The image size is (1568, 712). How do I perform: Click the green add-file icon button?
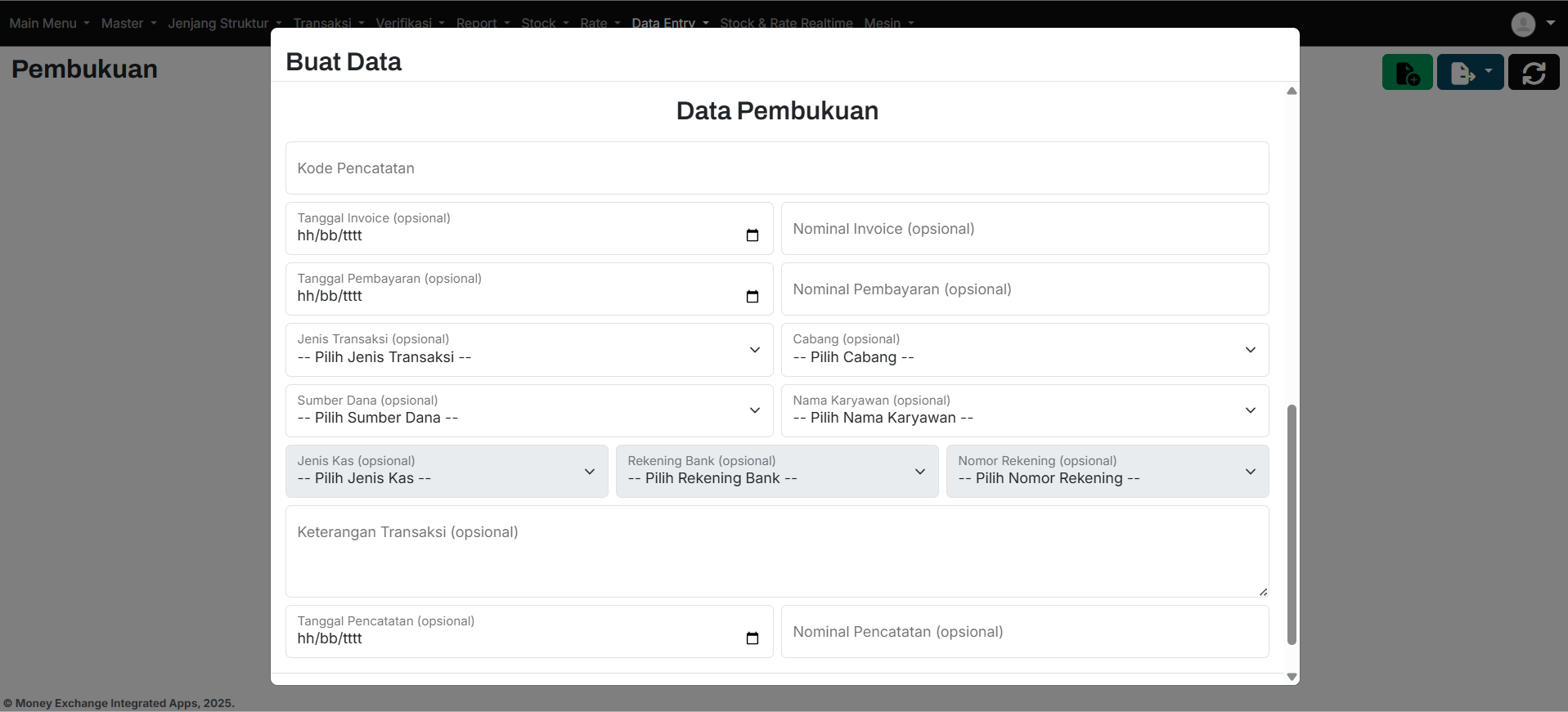coord(1407,73)
